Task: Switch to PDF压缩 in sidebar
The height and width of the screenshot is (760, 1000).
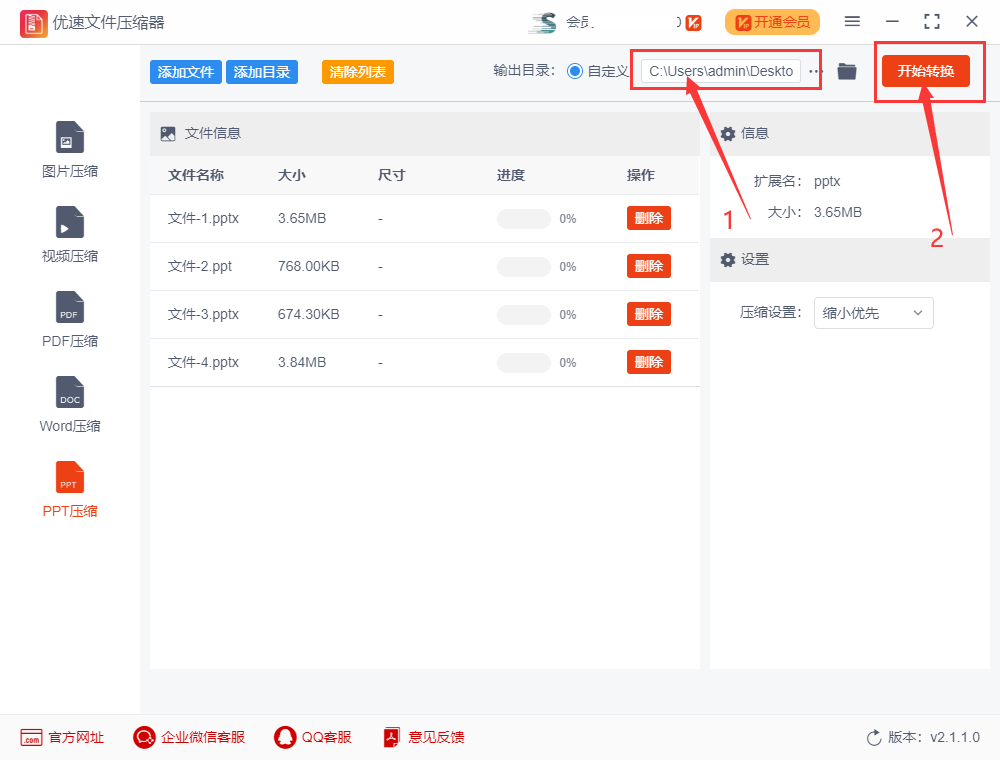Action: pyautogui.click(x=69, y=318)
